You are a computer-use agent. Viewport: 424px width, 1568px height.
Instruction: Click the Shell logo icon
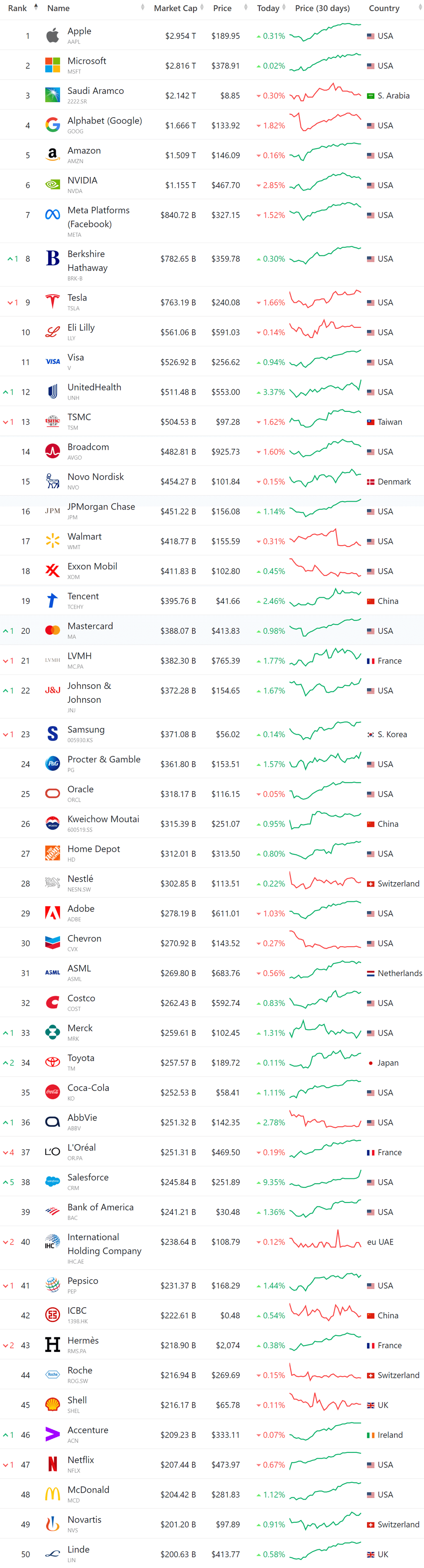[53, 1405]
